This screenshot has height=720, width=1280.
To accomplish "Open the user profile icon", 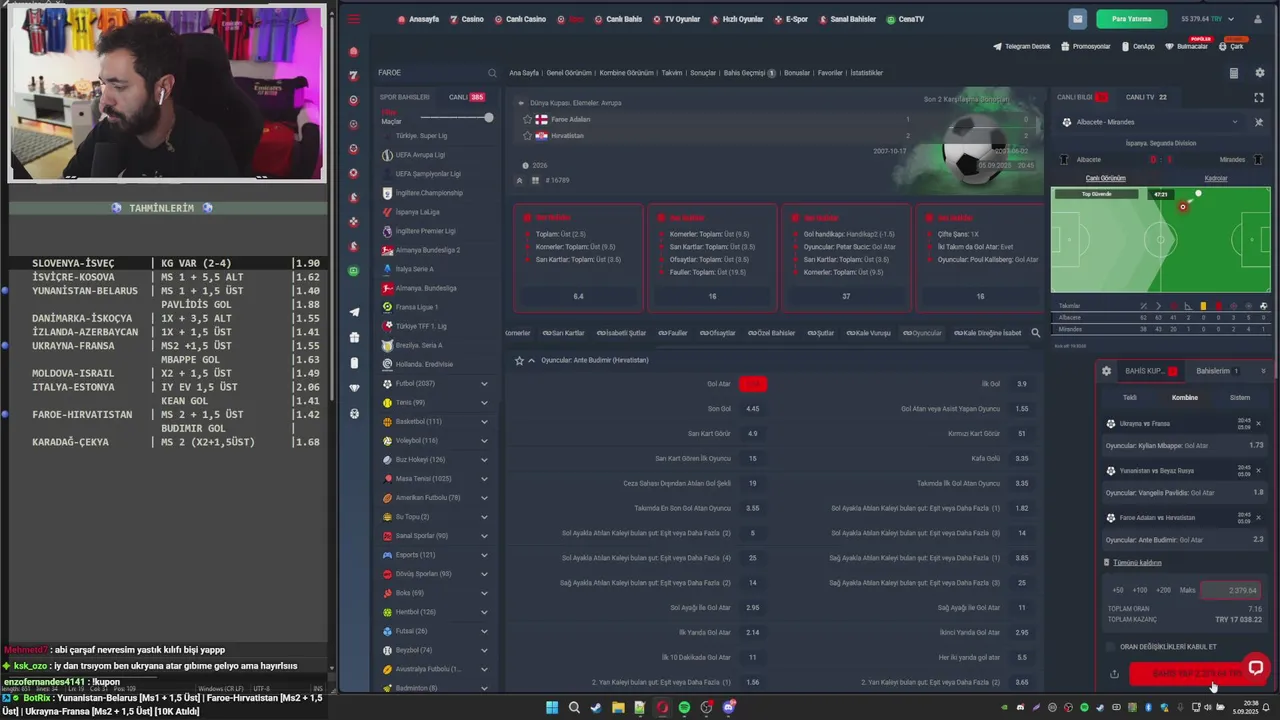I will (1257, 19).
